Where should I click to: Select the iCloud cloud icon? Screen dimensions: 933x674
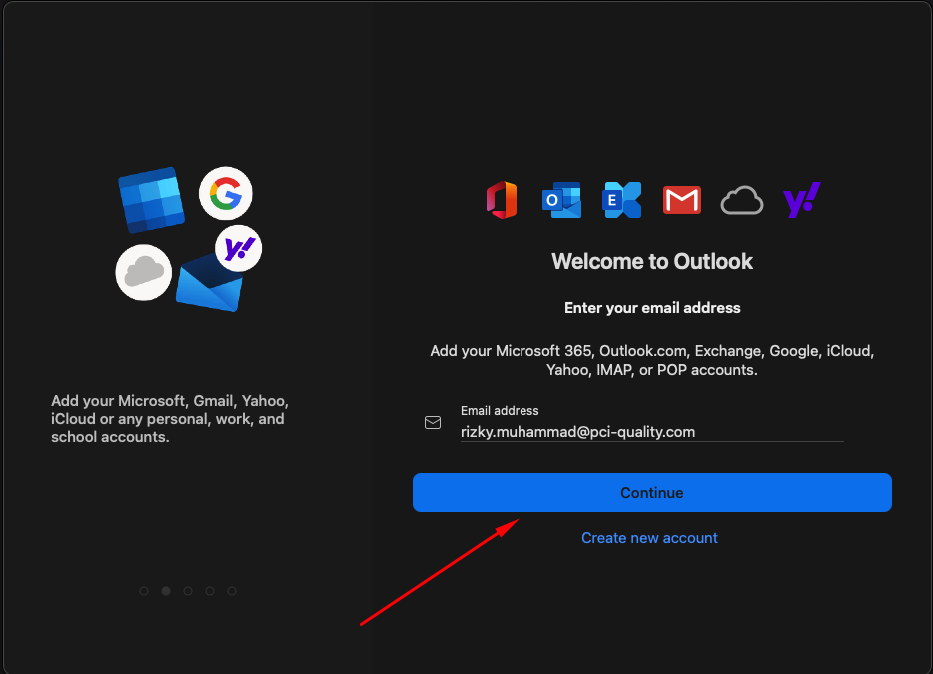click(742, 200)
